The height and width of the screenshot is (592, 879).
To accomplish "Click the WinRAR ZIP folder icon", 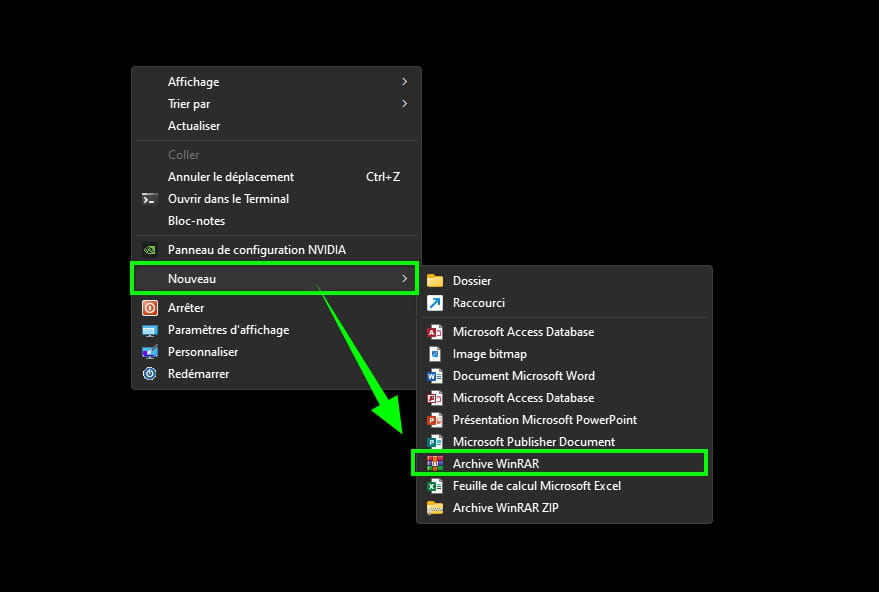I will click(435, 508).
